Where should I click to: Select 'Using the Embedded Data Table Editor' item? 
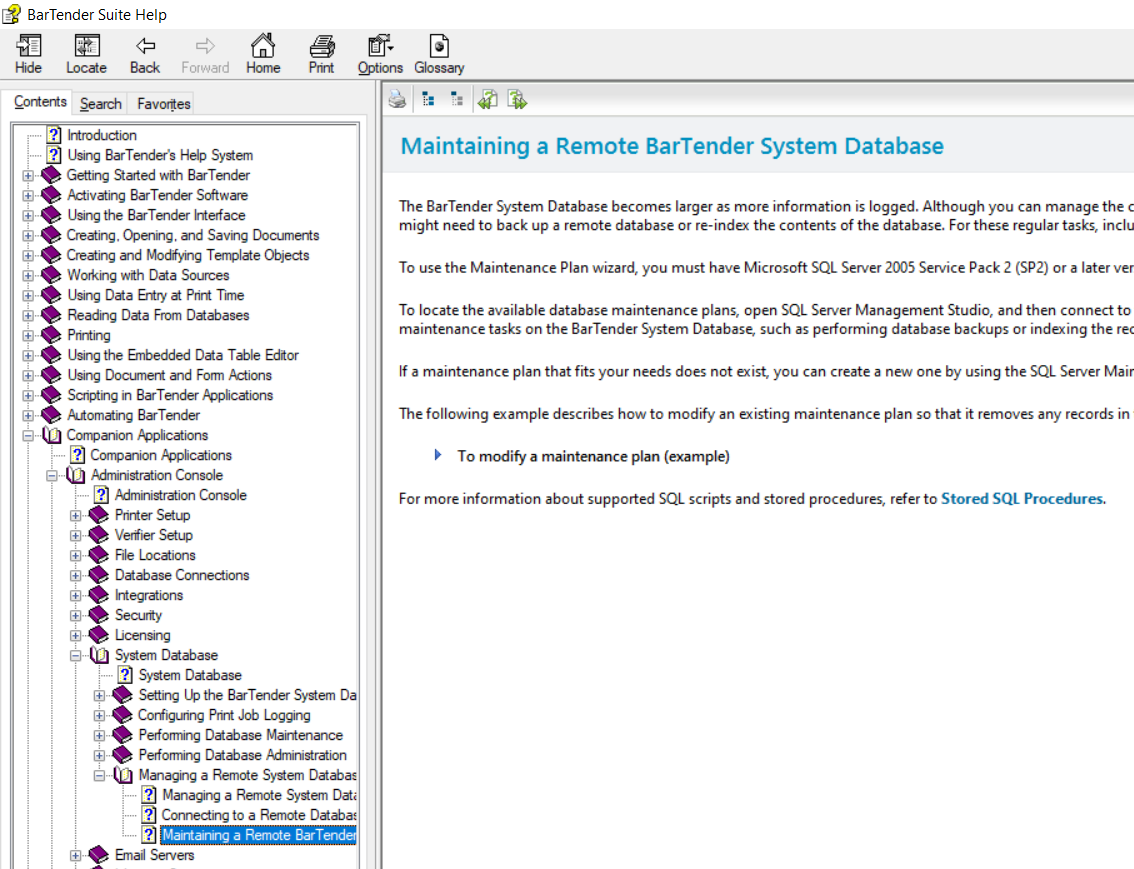183,355
